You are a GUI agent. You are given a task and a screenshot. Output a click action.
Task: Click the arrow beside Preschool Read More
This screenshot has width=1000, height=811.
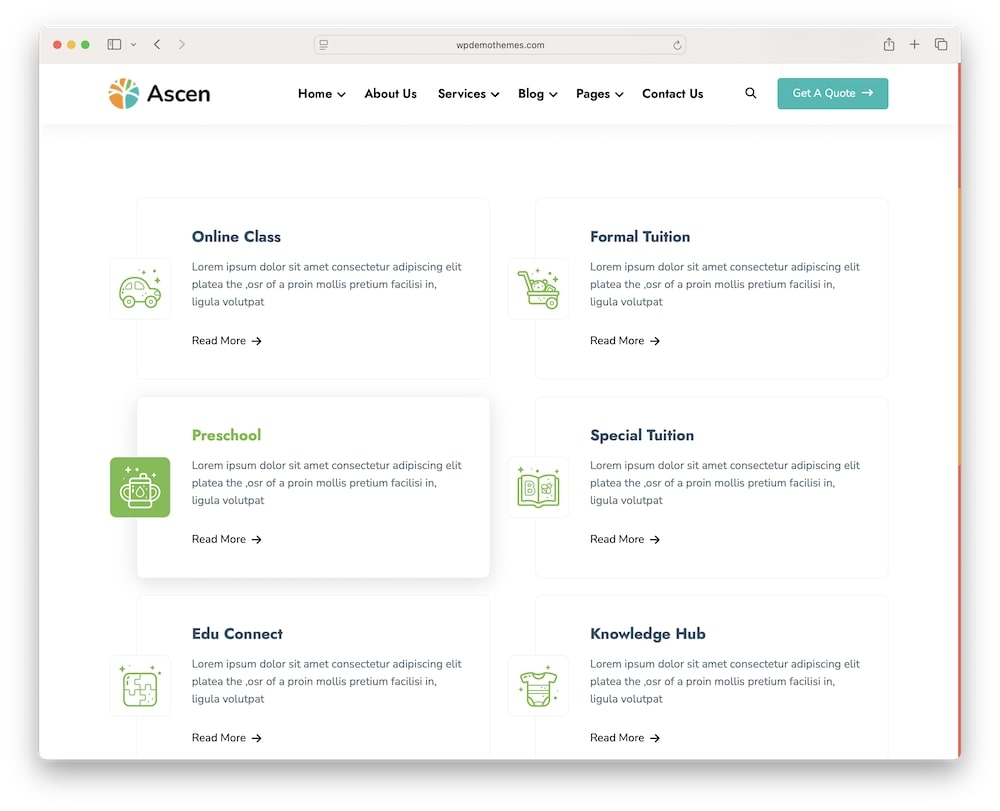click(256, 539)
